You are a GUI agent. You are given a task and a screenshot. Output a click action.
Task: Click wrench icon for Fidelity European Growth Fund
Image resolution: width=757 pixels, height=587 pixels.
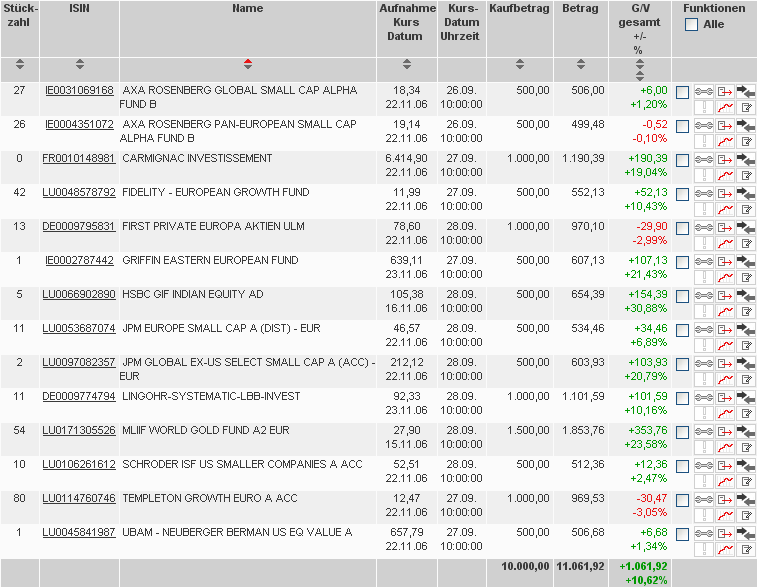(703, 193)
